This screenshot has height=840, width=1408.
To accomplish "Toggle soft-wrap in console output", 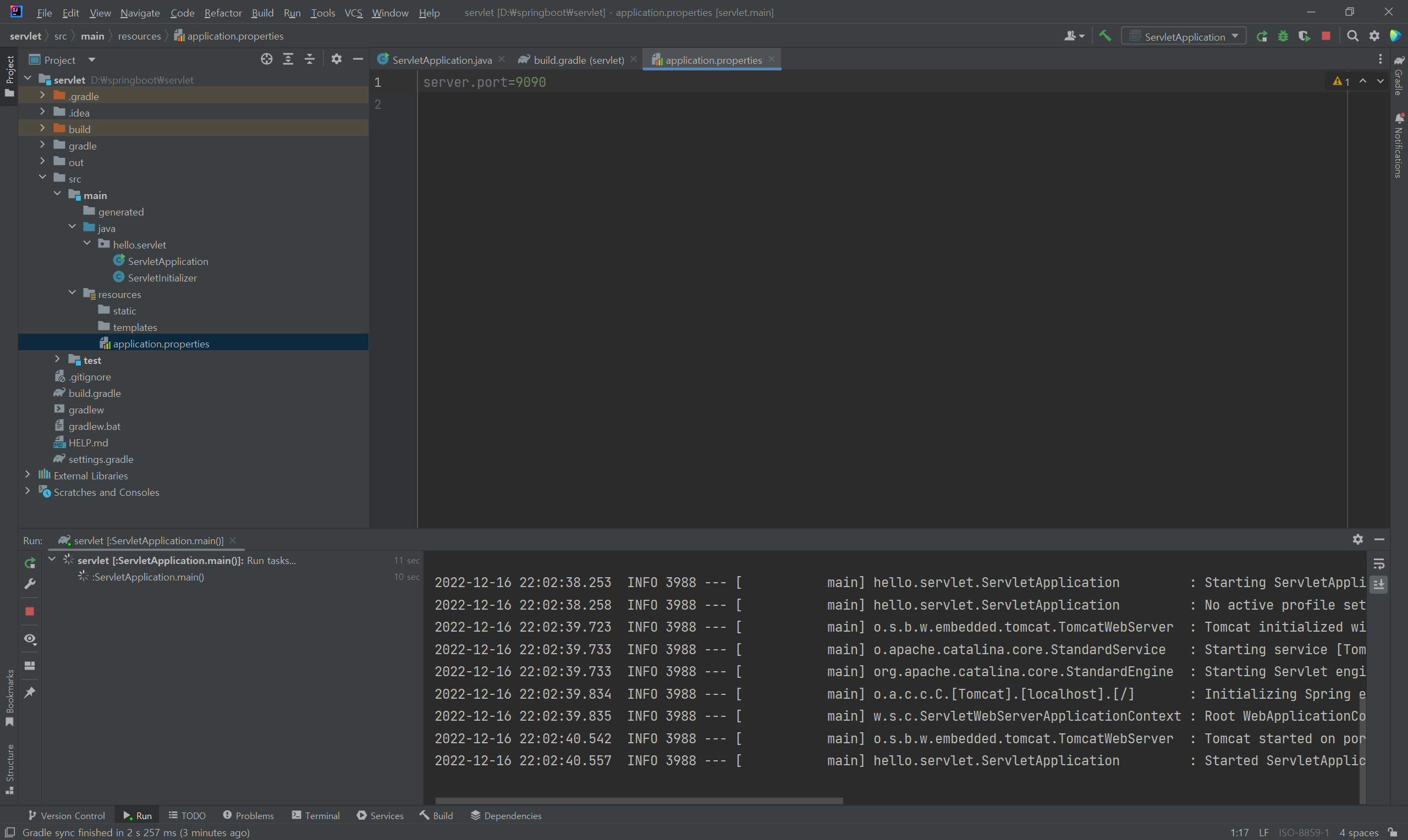I will click(x=1378, y=564).
